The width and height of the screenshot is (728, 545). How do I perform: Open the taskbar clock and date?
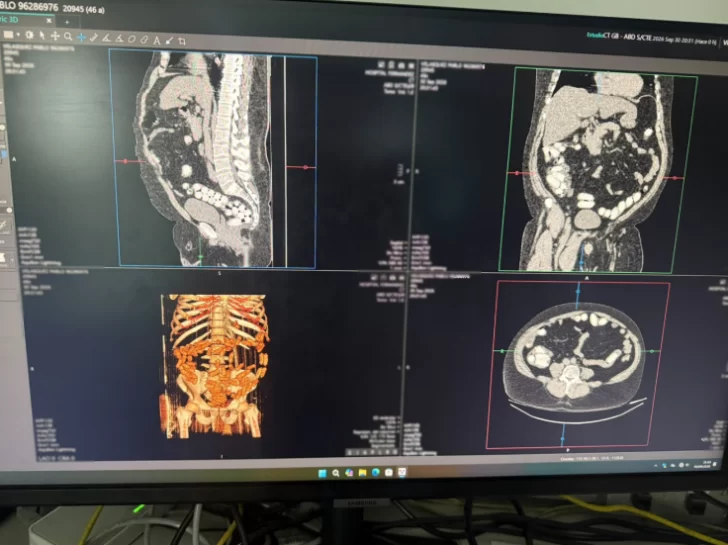click(x=702, y=464)
